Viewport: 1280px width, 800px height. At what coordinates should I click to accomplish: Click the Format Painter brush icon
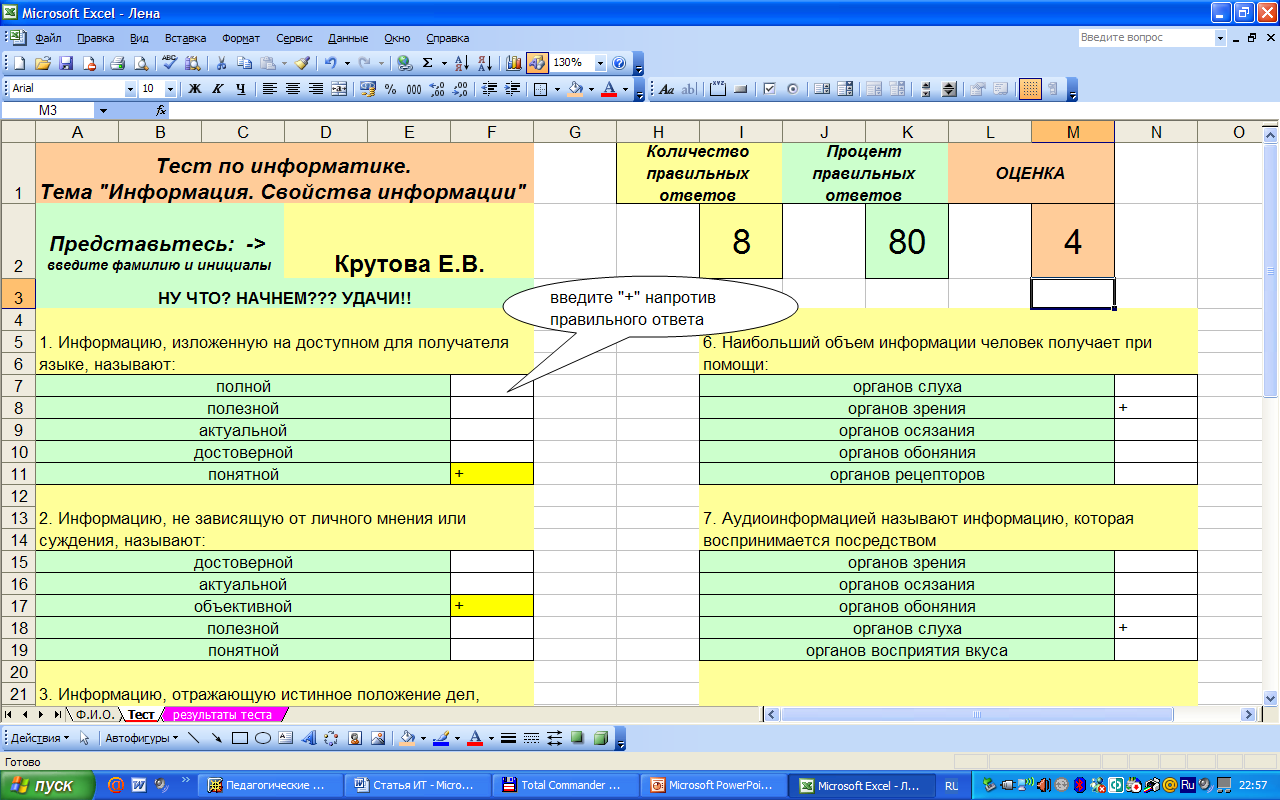[x=302, y=63]
